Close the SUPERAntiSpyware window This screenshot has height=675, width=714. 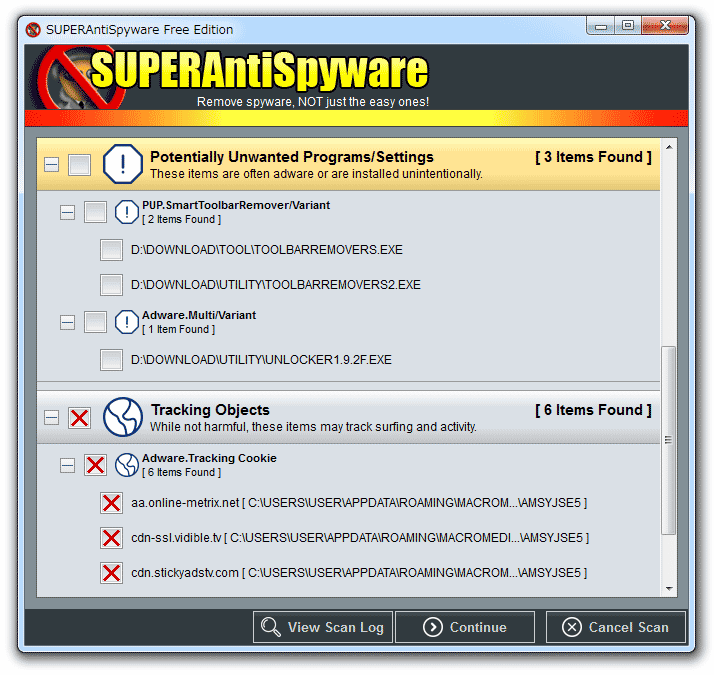tap(665, 26)
